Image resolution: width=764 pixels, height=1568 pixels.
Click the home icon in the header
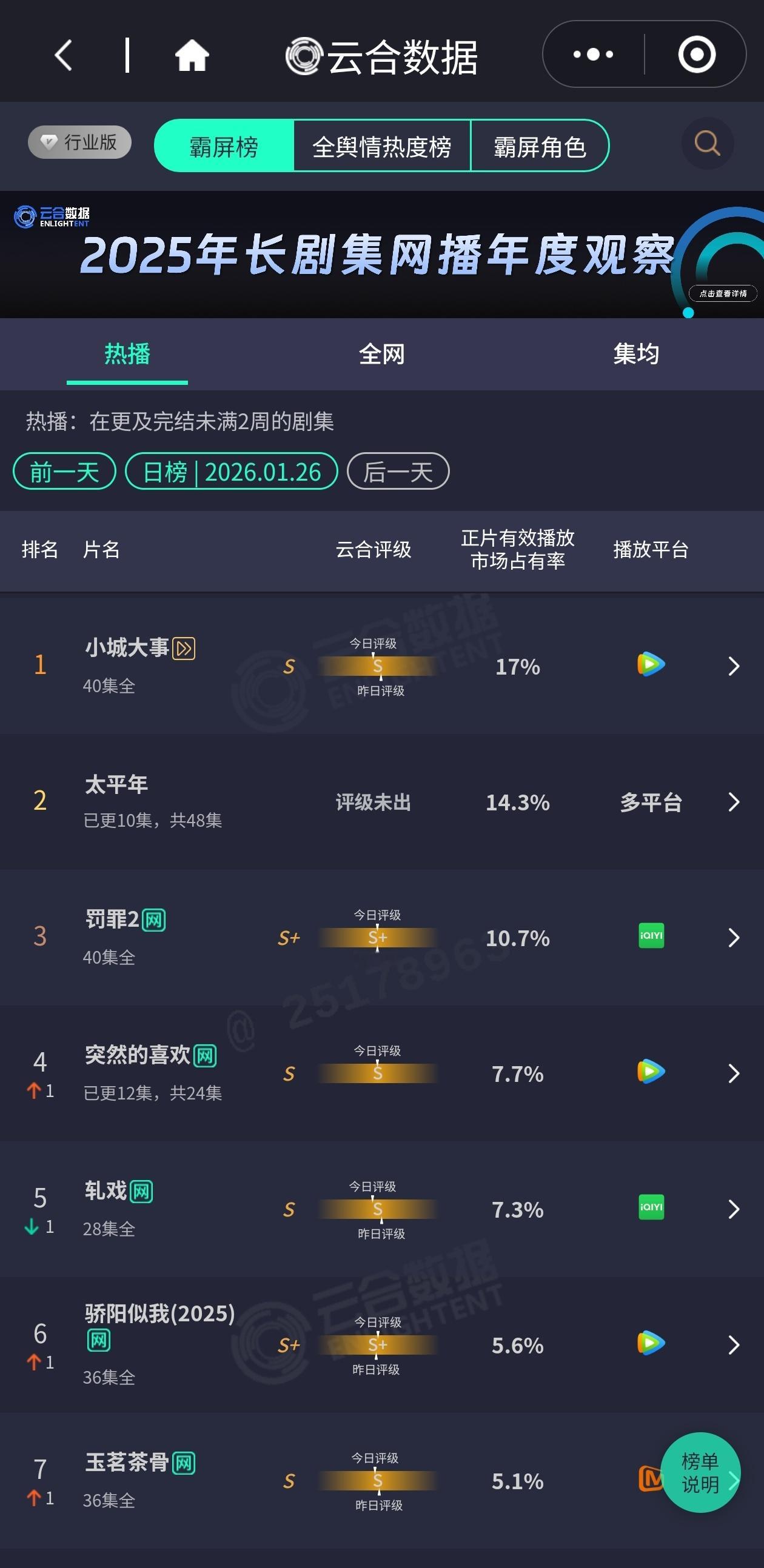click(192, 54)
